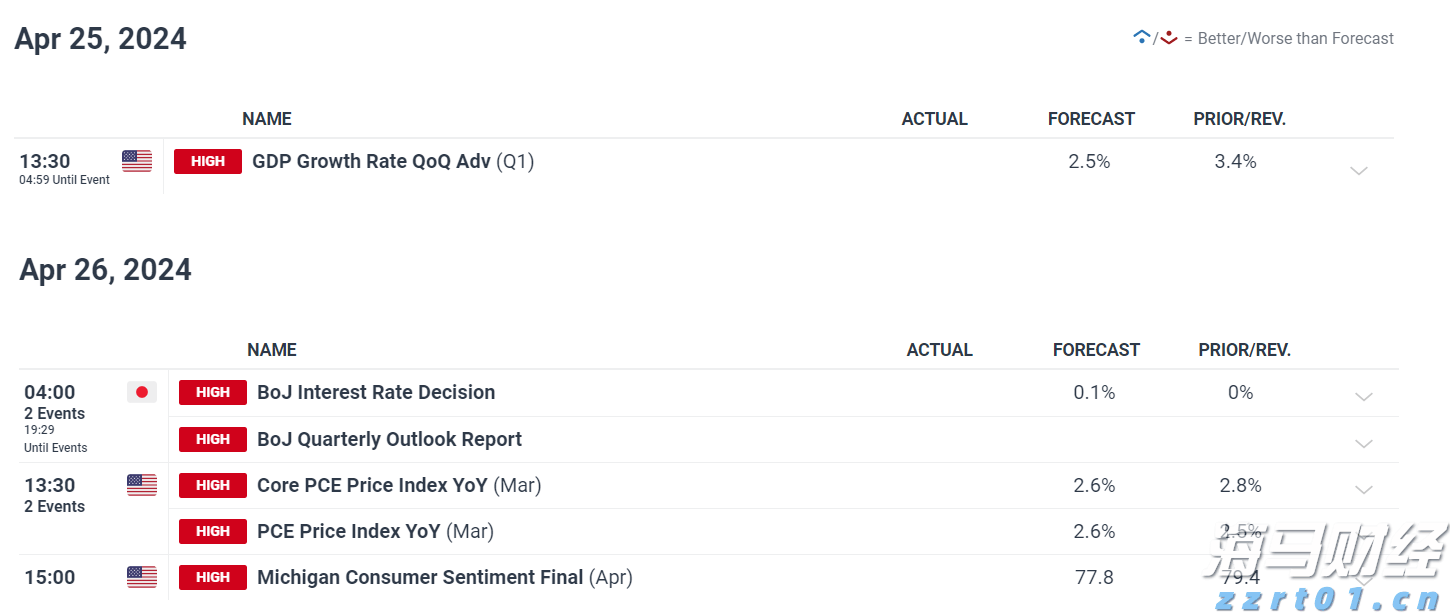Click the US flag beside Michigan Sentiment row
This screenshot has height=615, width=1450.
[x=142, y=577]
